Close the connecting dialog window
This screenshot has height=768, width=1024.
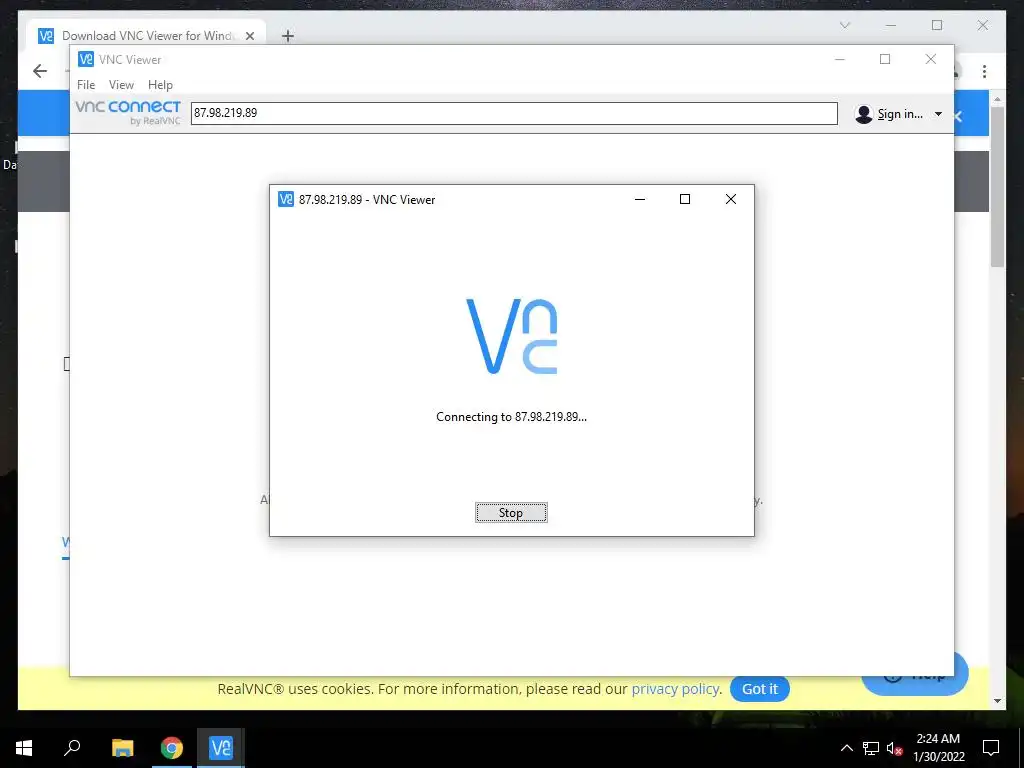(731, 199)
